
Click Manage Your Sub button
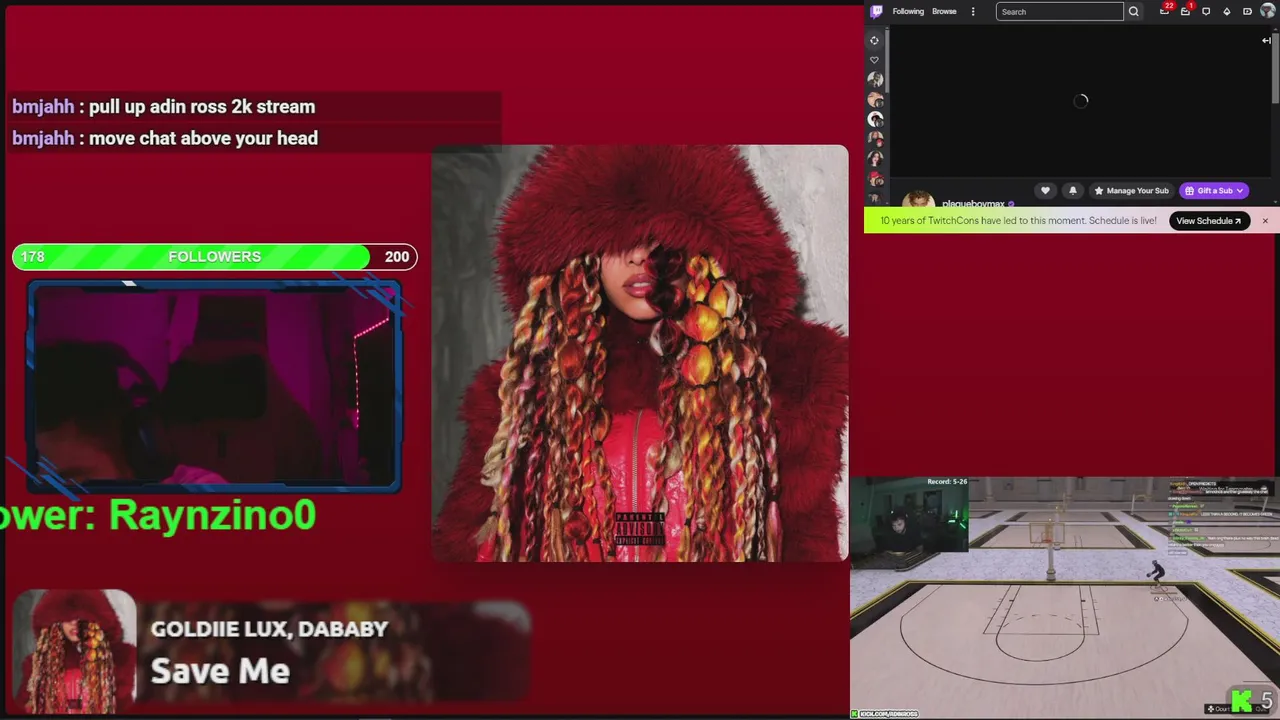click(x=1131, y=190)
